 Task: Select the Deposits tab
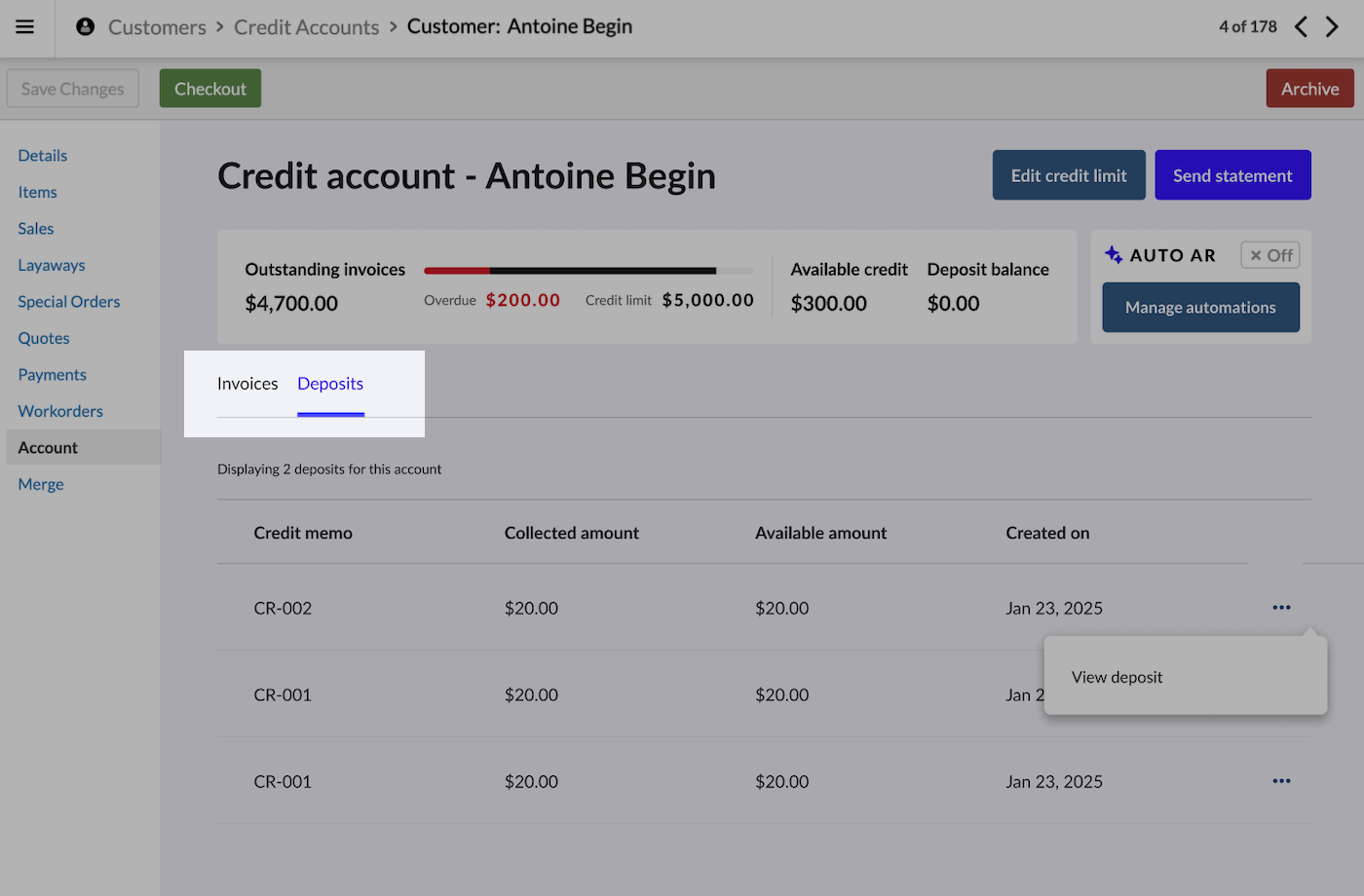tap(329, 383)
